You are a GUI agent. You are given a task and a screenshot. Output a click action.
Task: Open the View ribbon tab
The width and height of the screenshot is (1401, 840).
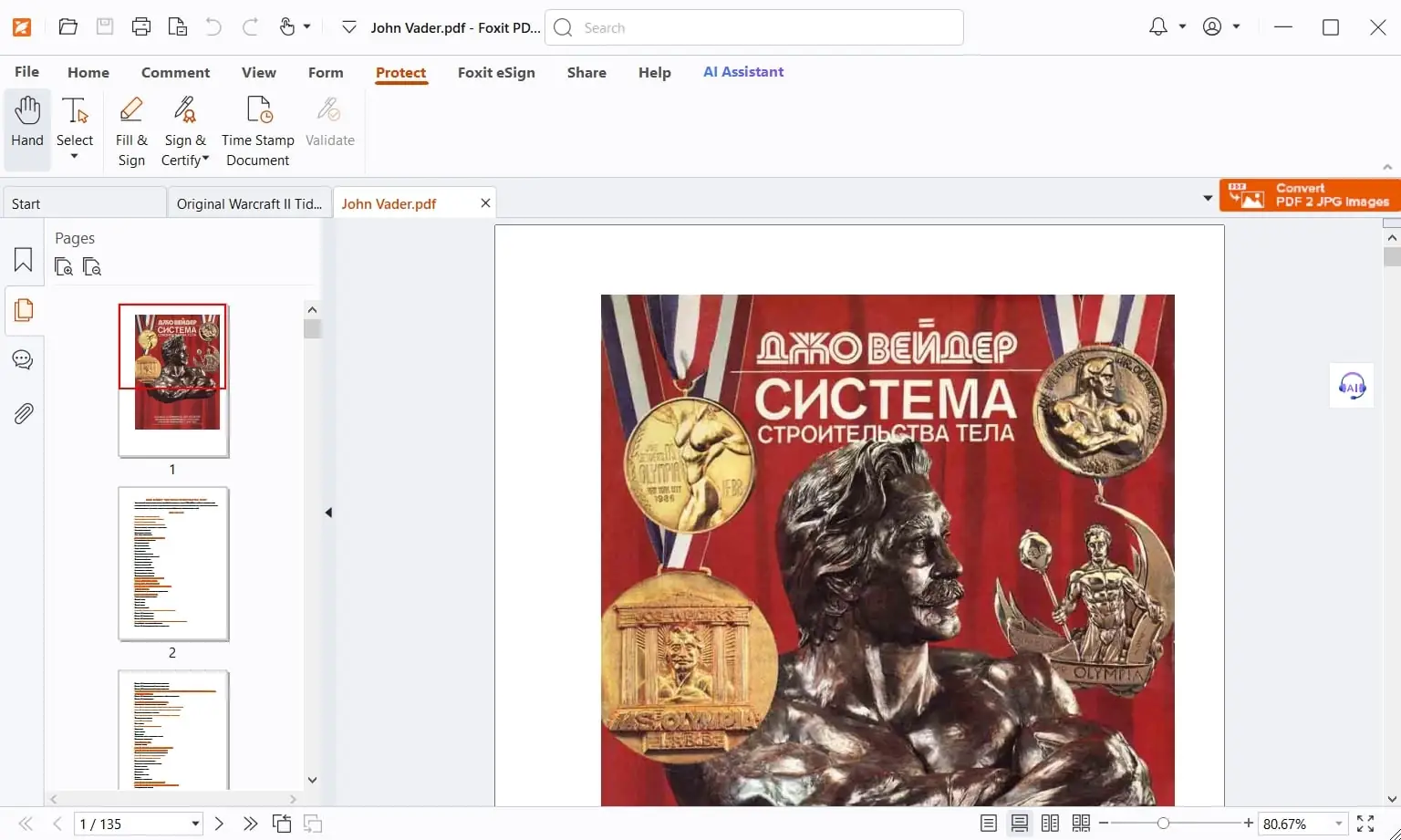259,73
